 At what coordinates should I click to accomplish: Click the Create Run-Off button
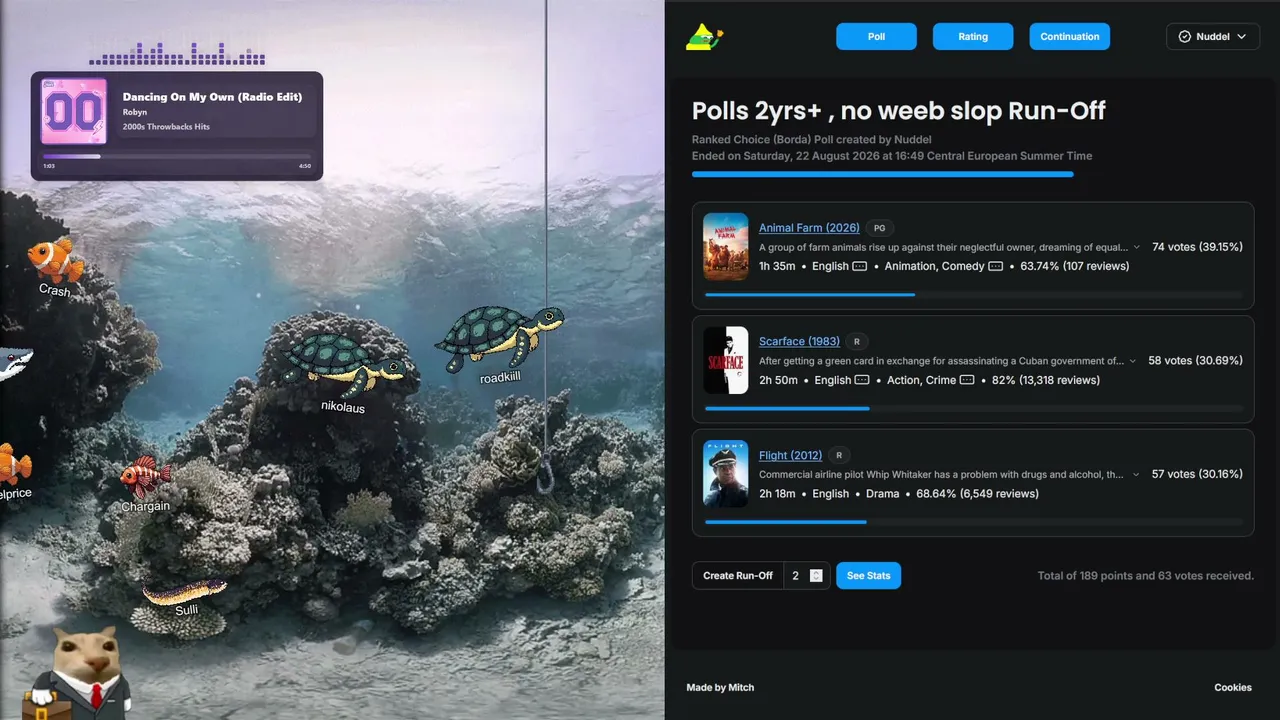point(738,576)
